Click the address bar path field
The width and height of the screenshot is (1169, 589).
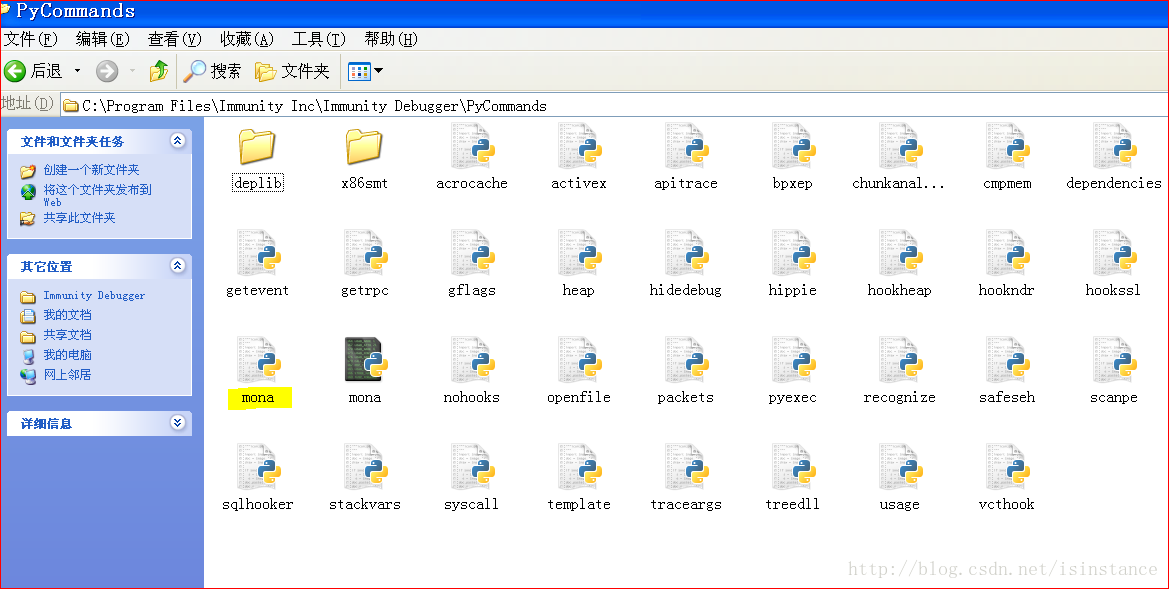coord(614,106)
